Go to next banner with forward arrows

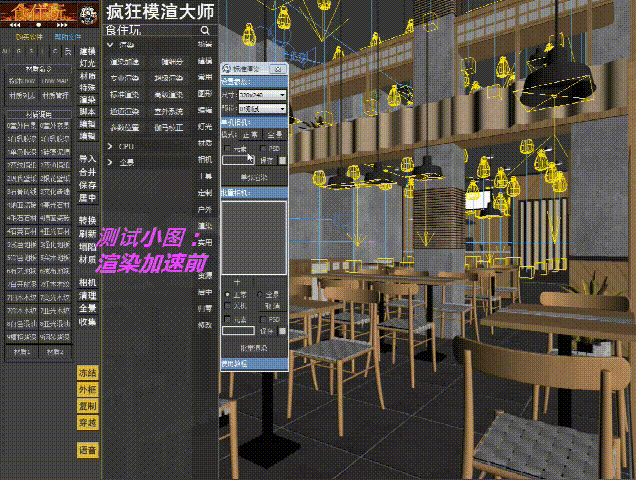(x=62, y=25)
